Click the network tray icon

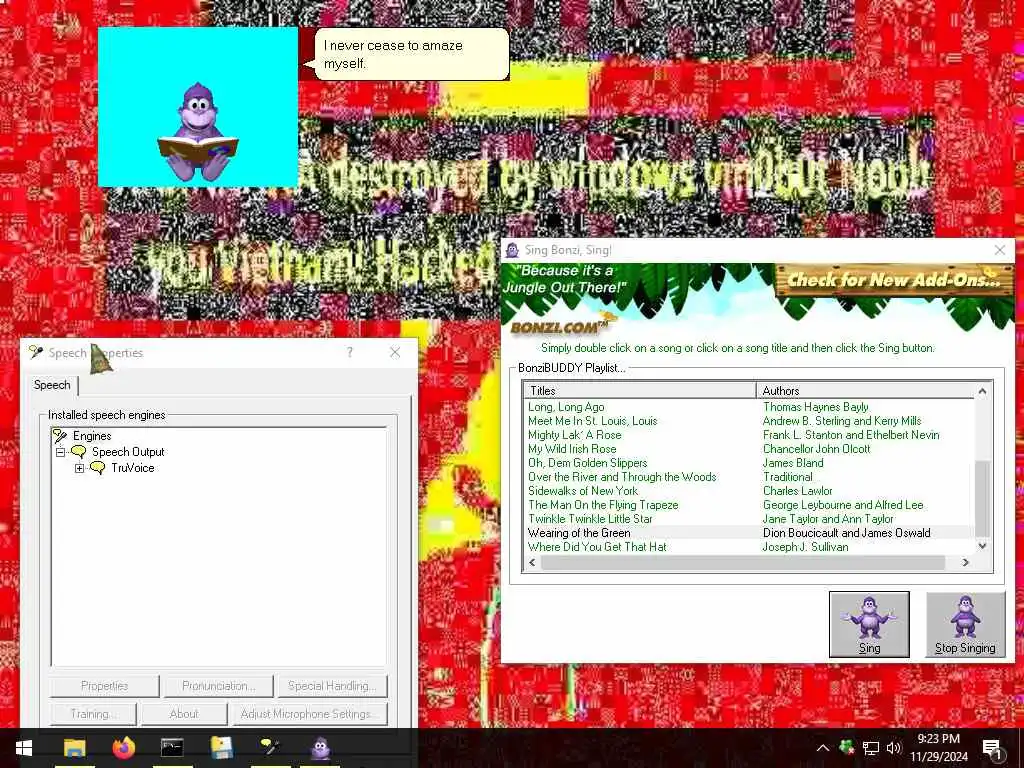coord(871,748)
